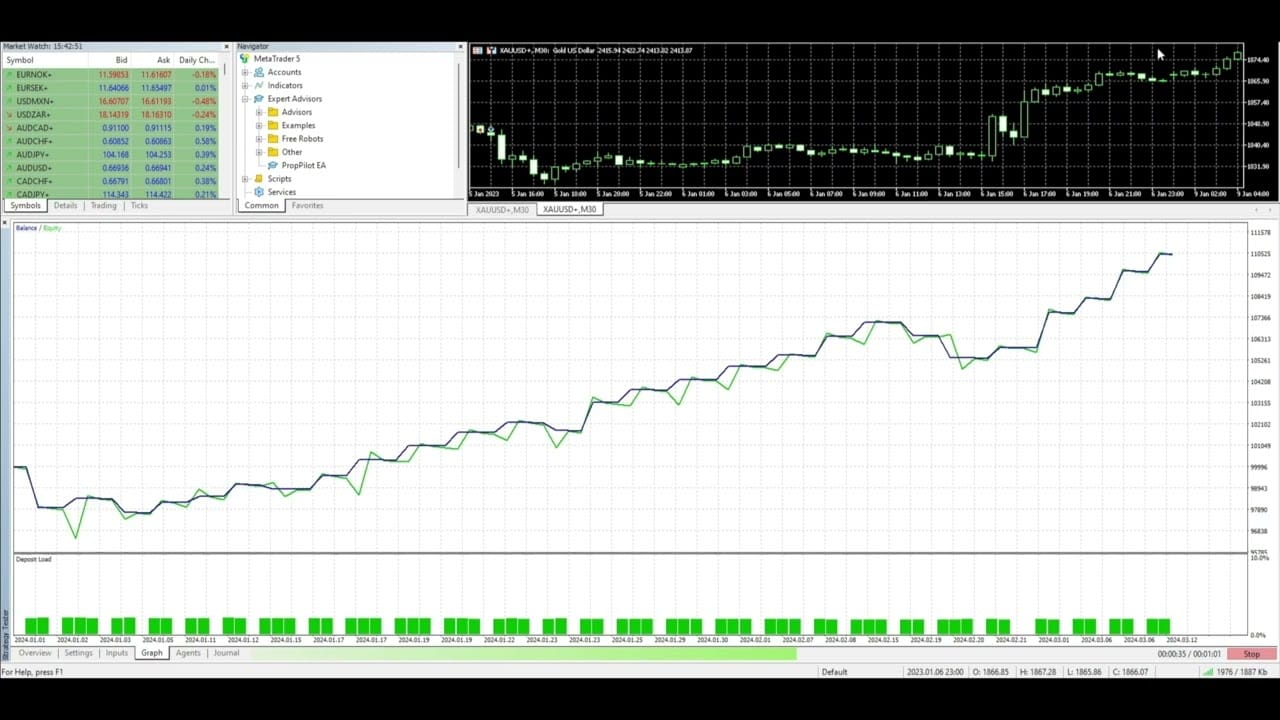1280x720 pixels.
Task: Open the Journal tab in Strategy Tester
Action: (226, 653)
